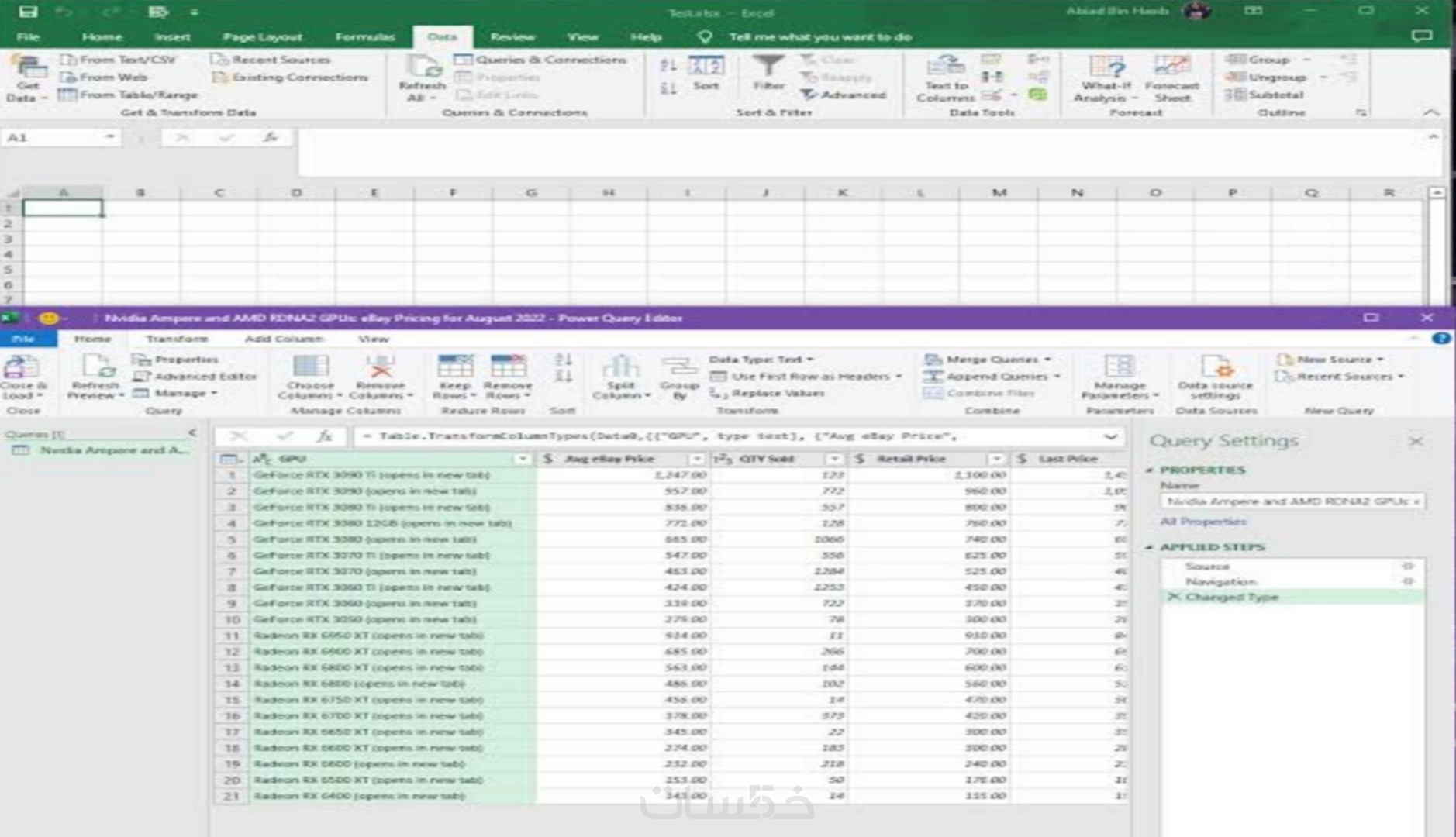Open Data source settings
This screenshot has width=1456, height=837.
tap(1215, 376)
